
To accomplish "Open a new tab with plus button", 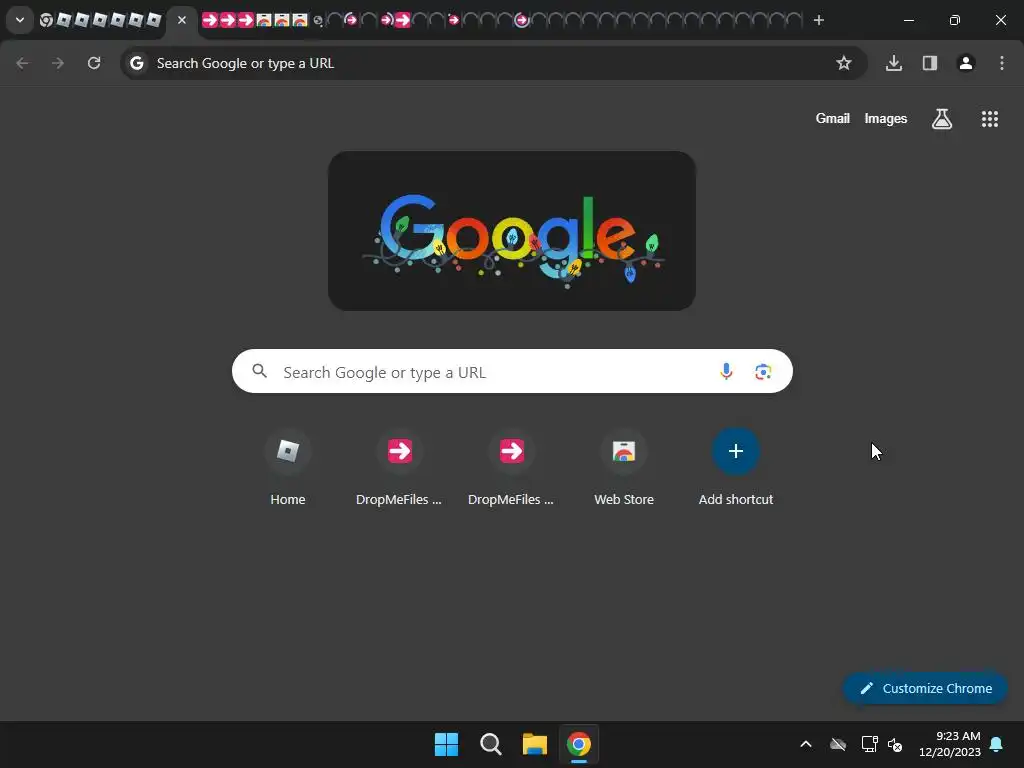I will (x=819, y=20).
